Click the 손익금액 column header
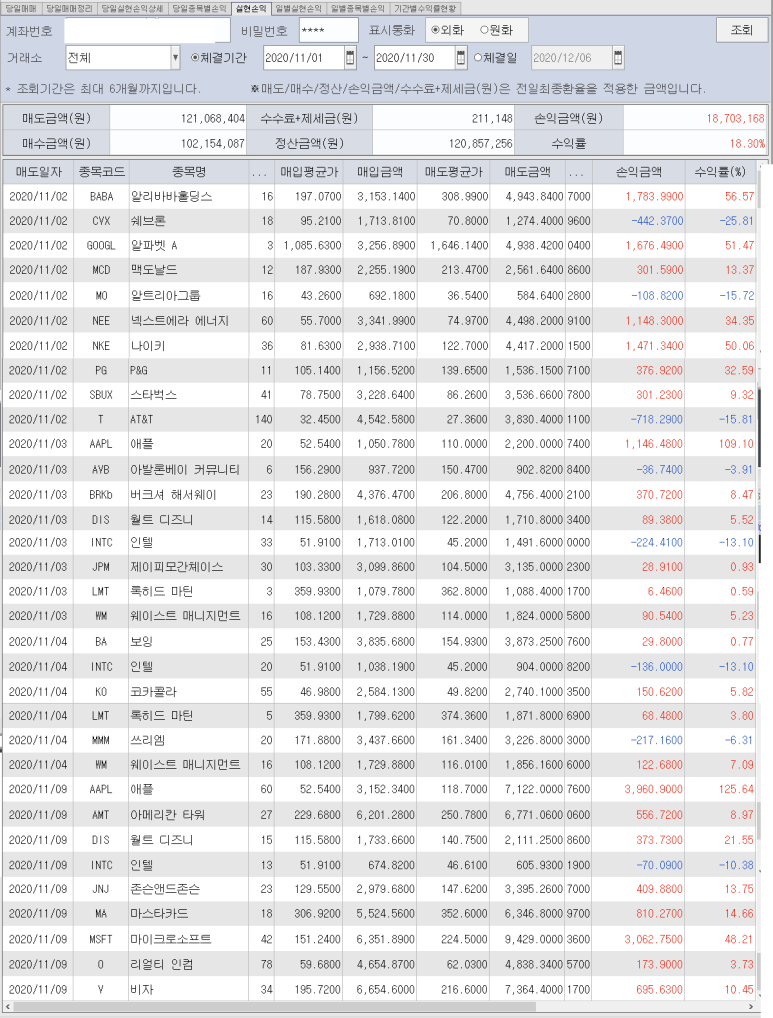Screen dimensions: 773x1018 [639, 172]
